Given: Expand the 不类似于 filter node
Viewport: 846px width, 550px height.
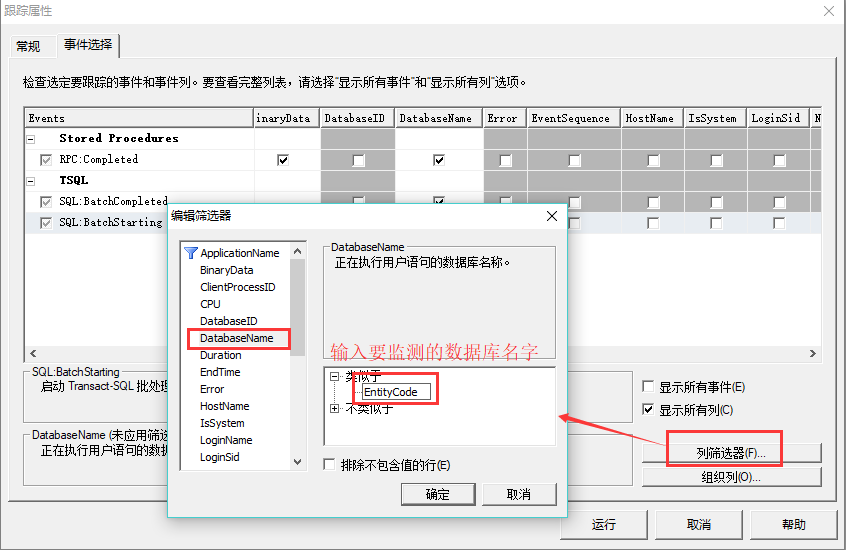Looking at the screenshot, I should pos(335,409).
